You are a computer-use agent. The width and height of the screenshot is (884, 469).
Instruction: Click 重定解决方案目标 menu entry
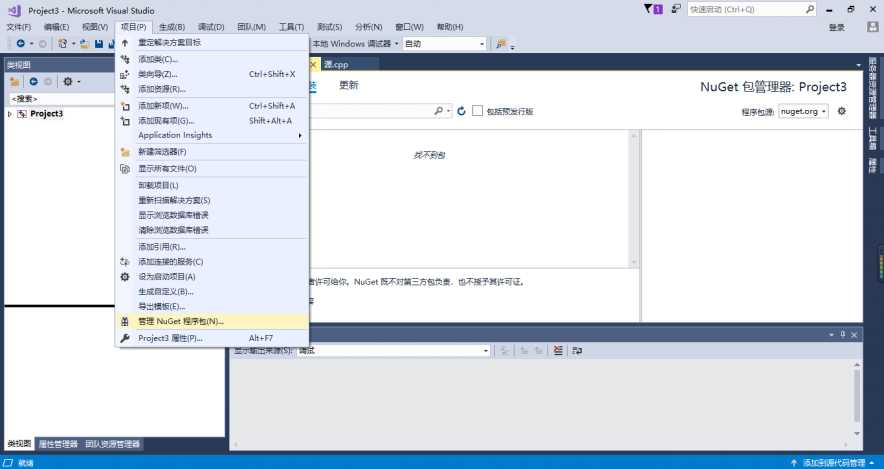169,42
